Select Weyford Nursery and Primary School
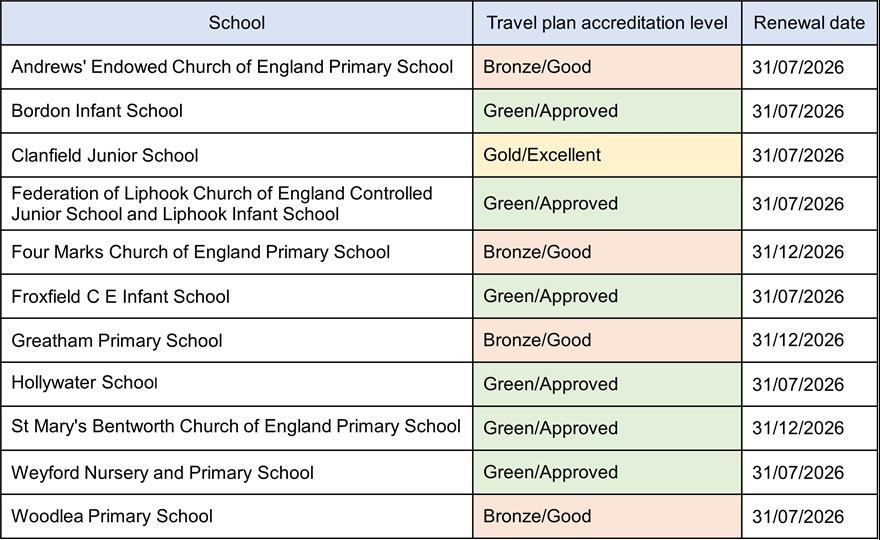This screenshot has height=540, width=880. point(162,472)
